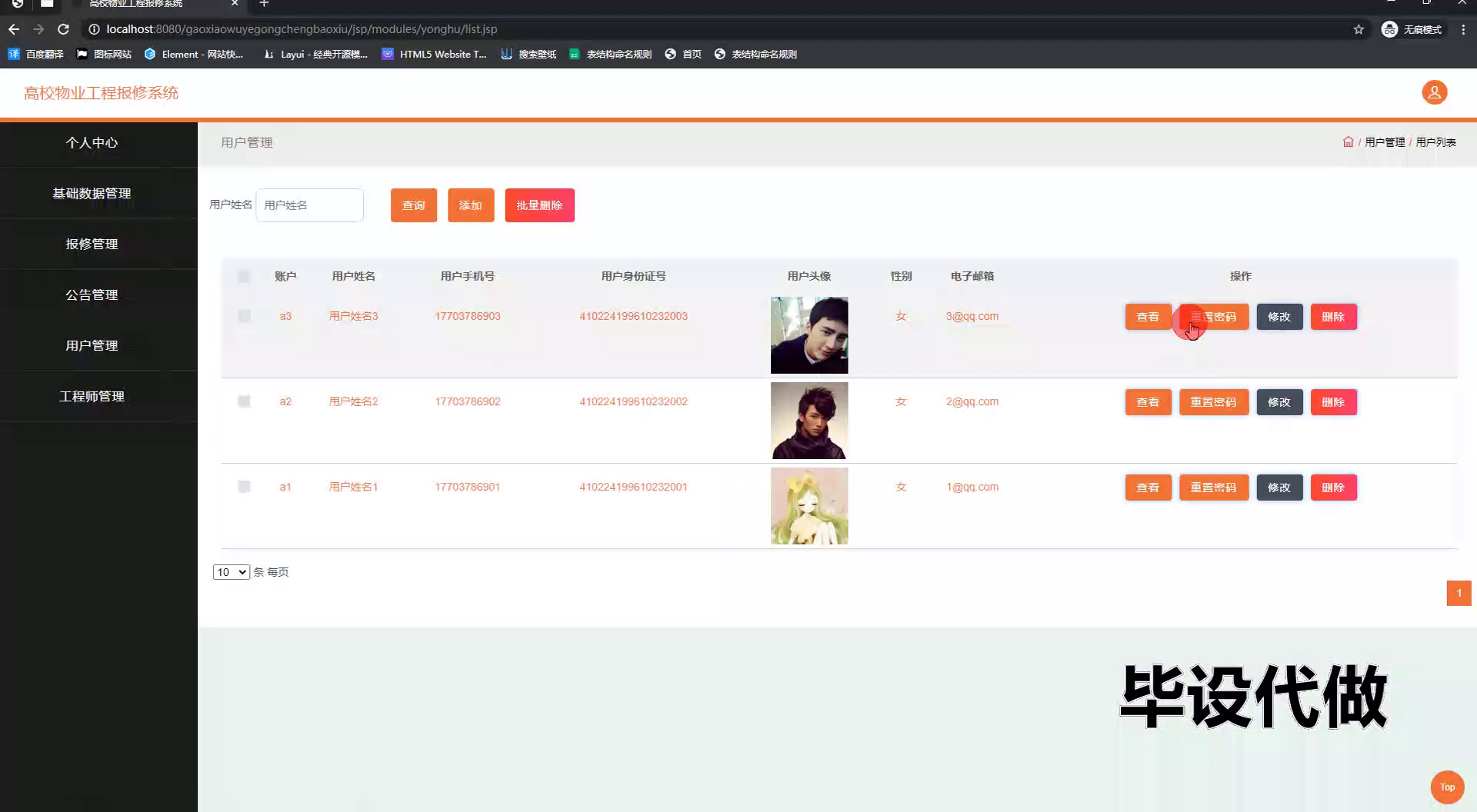Screen dimensions: 1477x812
Task: Reload the page with refresh icon
Action: (64, 29)
